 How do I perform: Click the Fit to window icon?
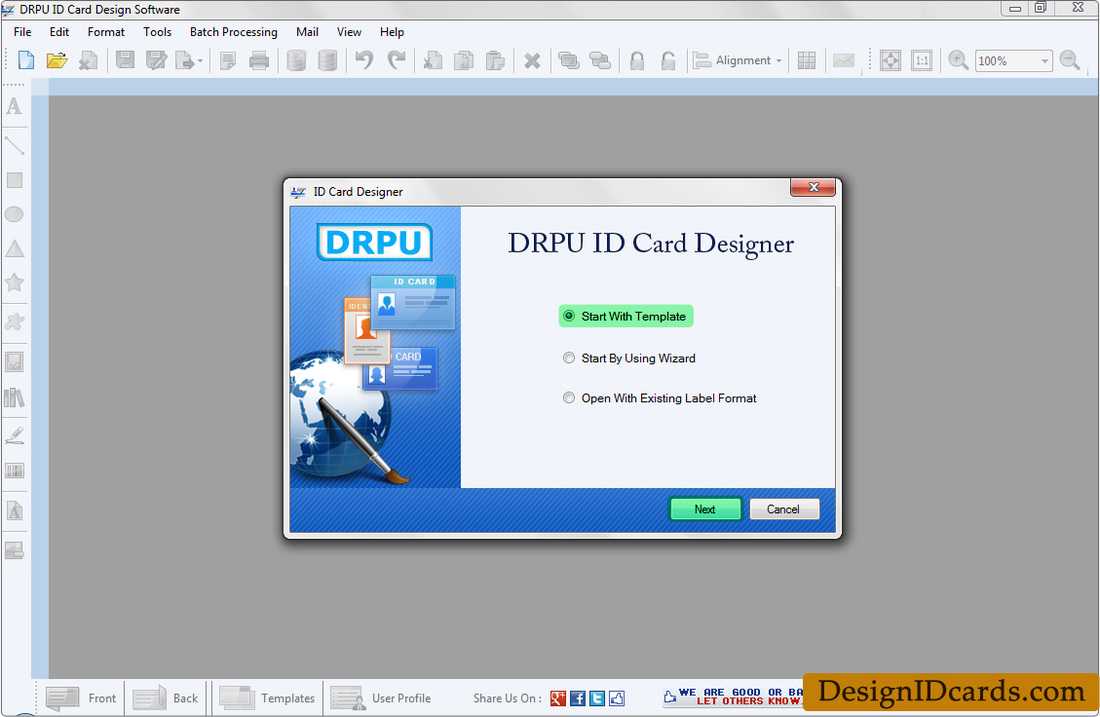pyautogui.click(x=890, y=61)
